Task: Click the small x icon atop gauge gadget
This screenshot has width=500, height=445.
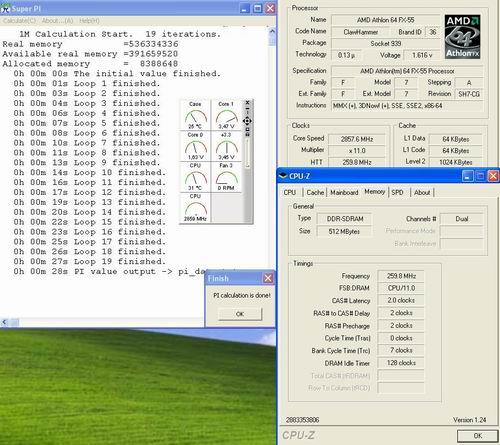Action: point(247,103)
